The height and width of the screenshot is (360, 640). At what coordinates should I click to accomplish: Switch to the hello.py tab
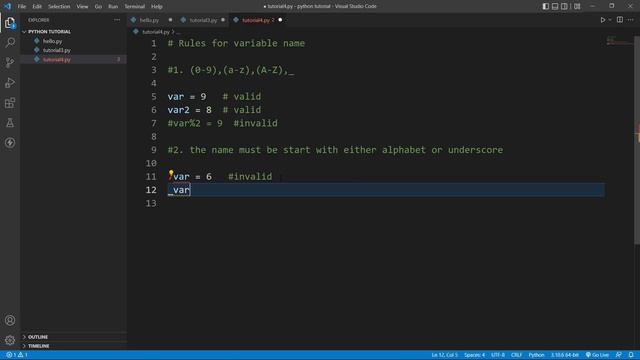point(149,20)
